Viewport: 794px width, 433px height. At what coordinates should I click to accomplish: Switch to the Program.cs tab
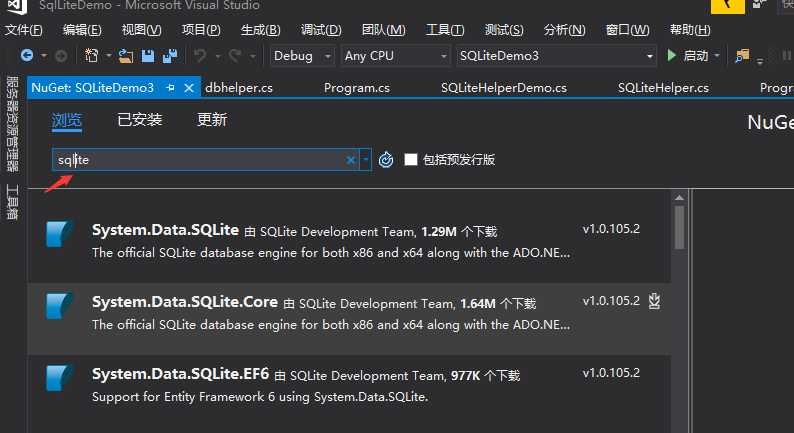[x=357, y=88]
